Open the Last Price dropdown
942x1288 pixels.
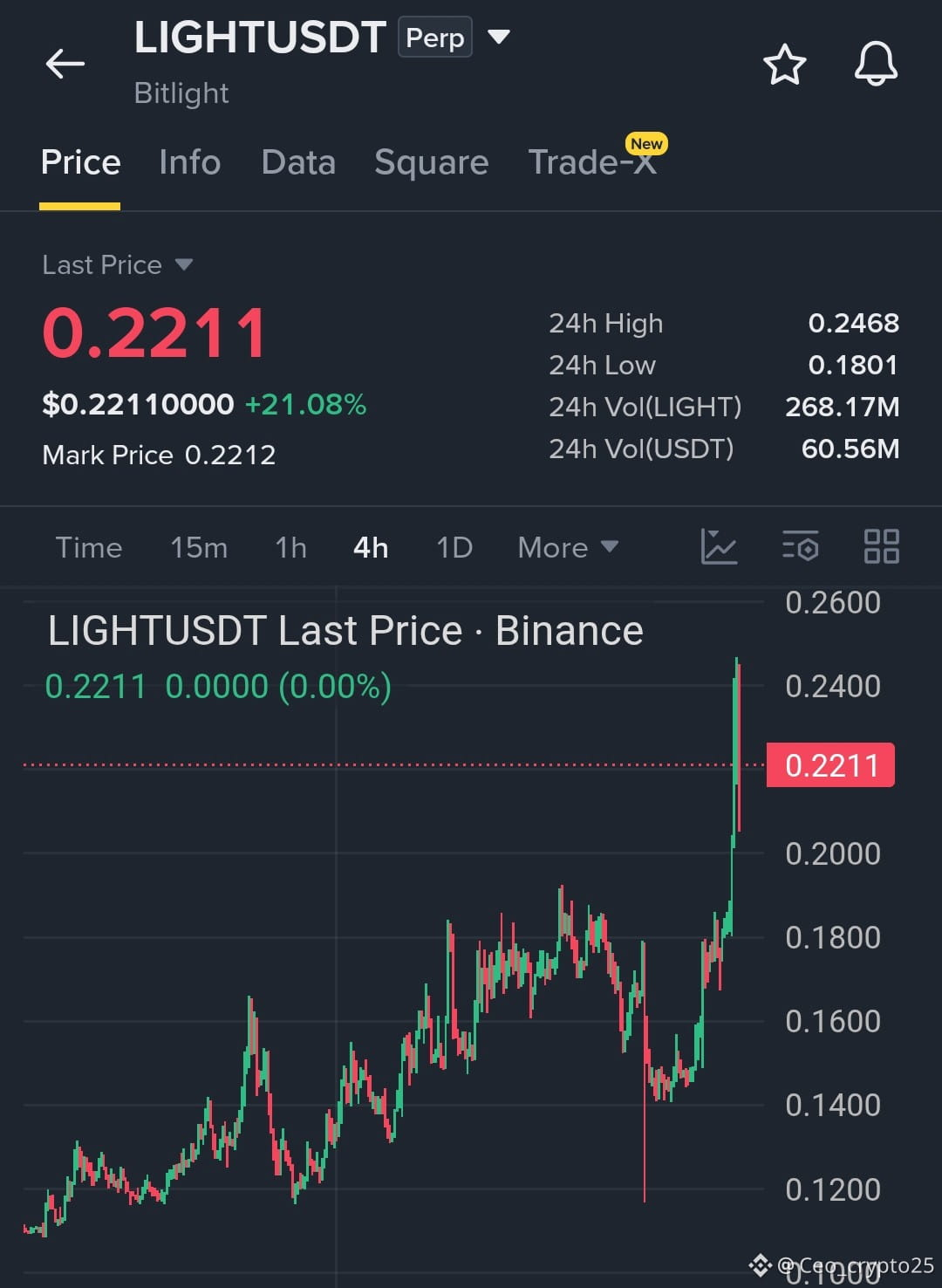point(117,264)
